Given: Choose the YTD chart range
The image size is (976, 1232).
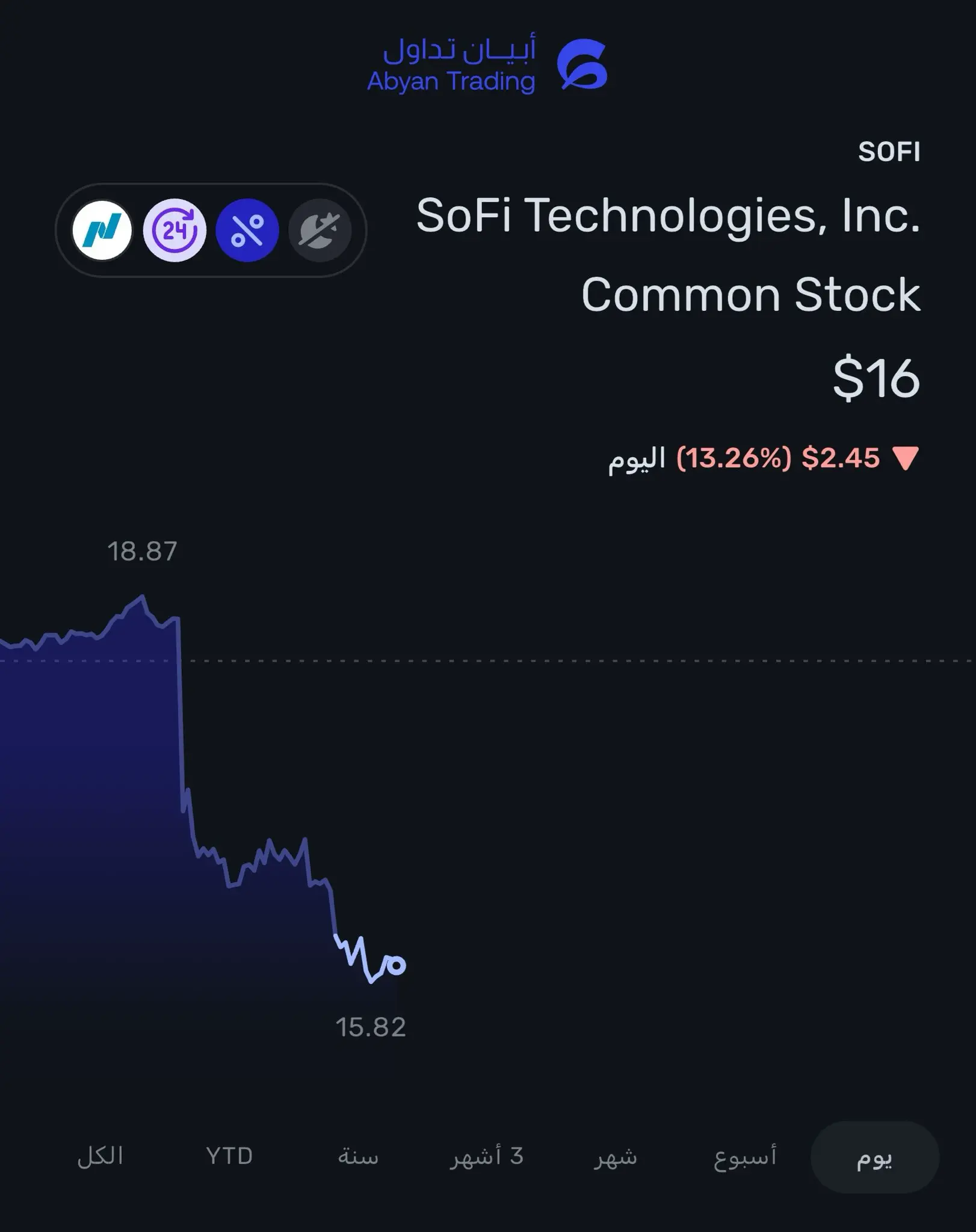Looking at the screenshot, I should pos(229,1156).
